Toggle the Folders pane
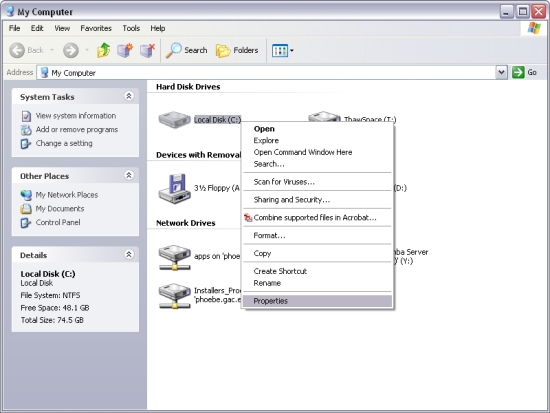 point(237,51)
